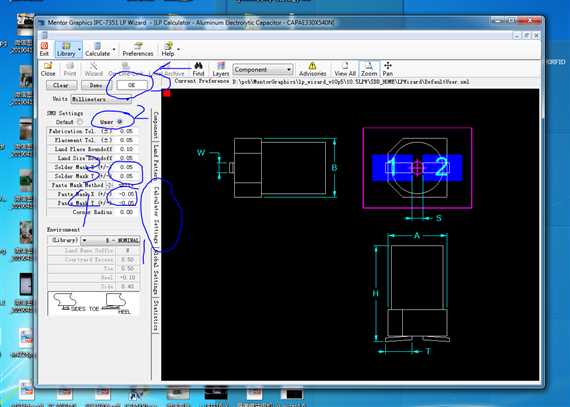Click the Find binoculars icon
570x407 pixels.
pos(198,69)
